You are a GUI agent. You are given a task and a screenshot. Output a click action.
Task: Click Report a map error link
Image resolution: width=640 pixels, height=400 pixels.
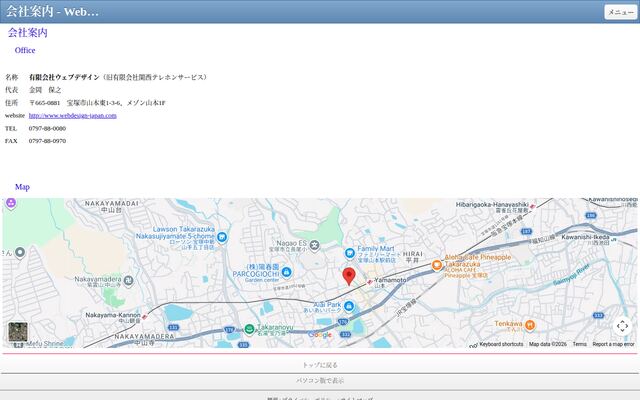613,344
